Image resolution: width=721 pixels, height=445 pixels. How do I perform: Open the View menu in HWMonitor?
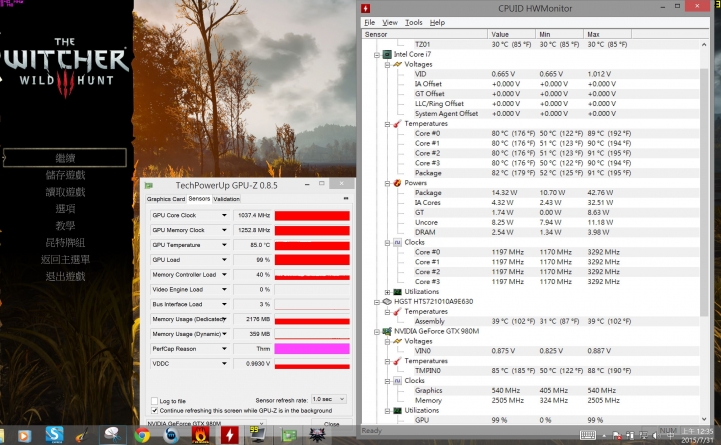coord(389,22)
